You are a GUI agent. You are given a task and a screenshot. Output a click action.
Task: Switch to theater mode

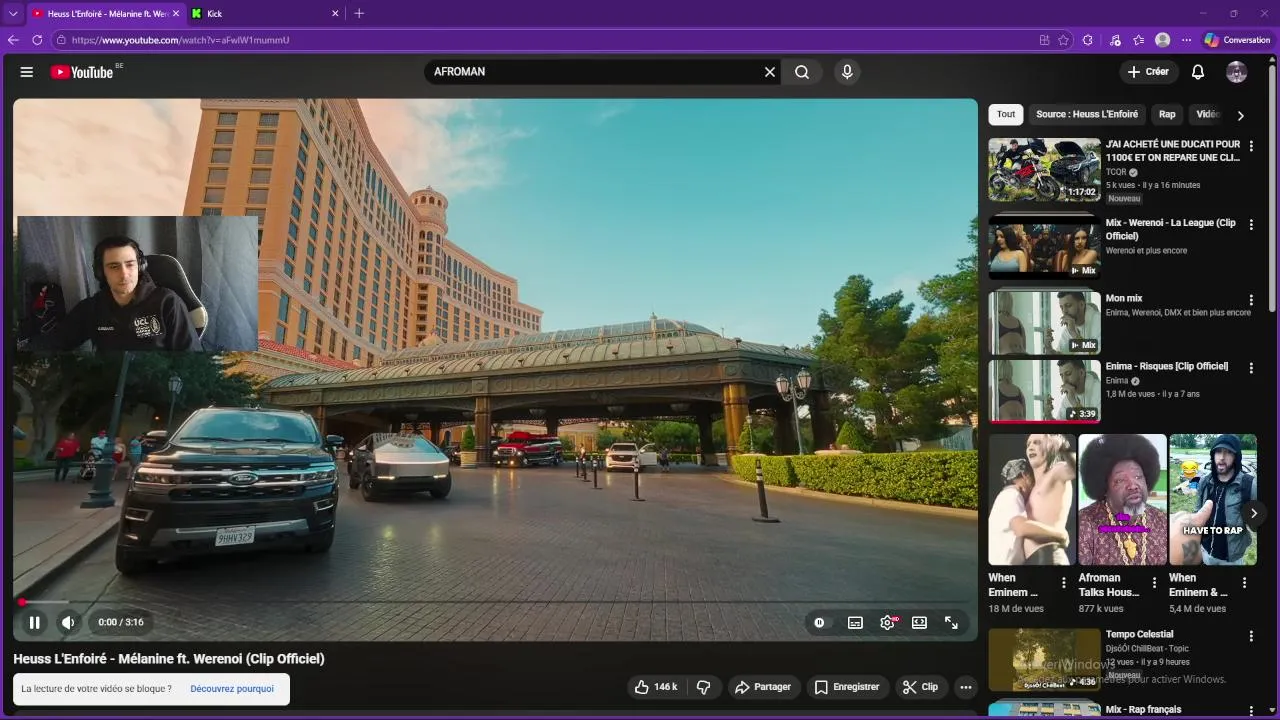click(x=920, y=622)
